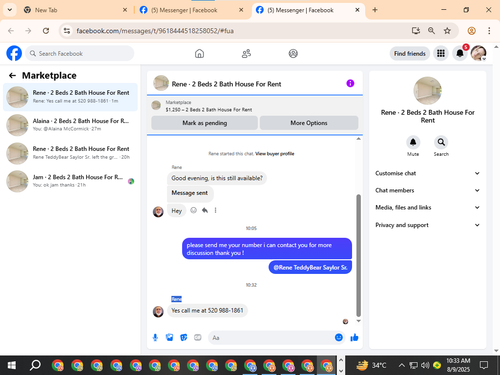Open the View buyer profile link
Image resolution: width=500 pixels, height=375 pixels.
[275, 154]
